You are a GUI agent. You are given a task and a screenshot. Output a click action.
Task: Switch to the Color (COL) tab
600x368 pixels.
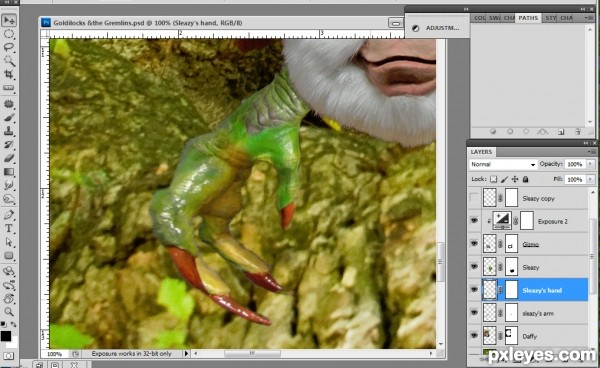pos(479,18)
